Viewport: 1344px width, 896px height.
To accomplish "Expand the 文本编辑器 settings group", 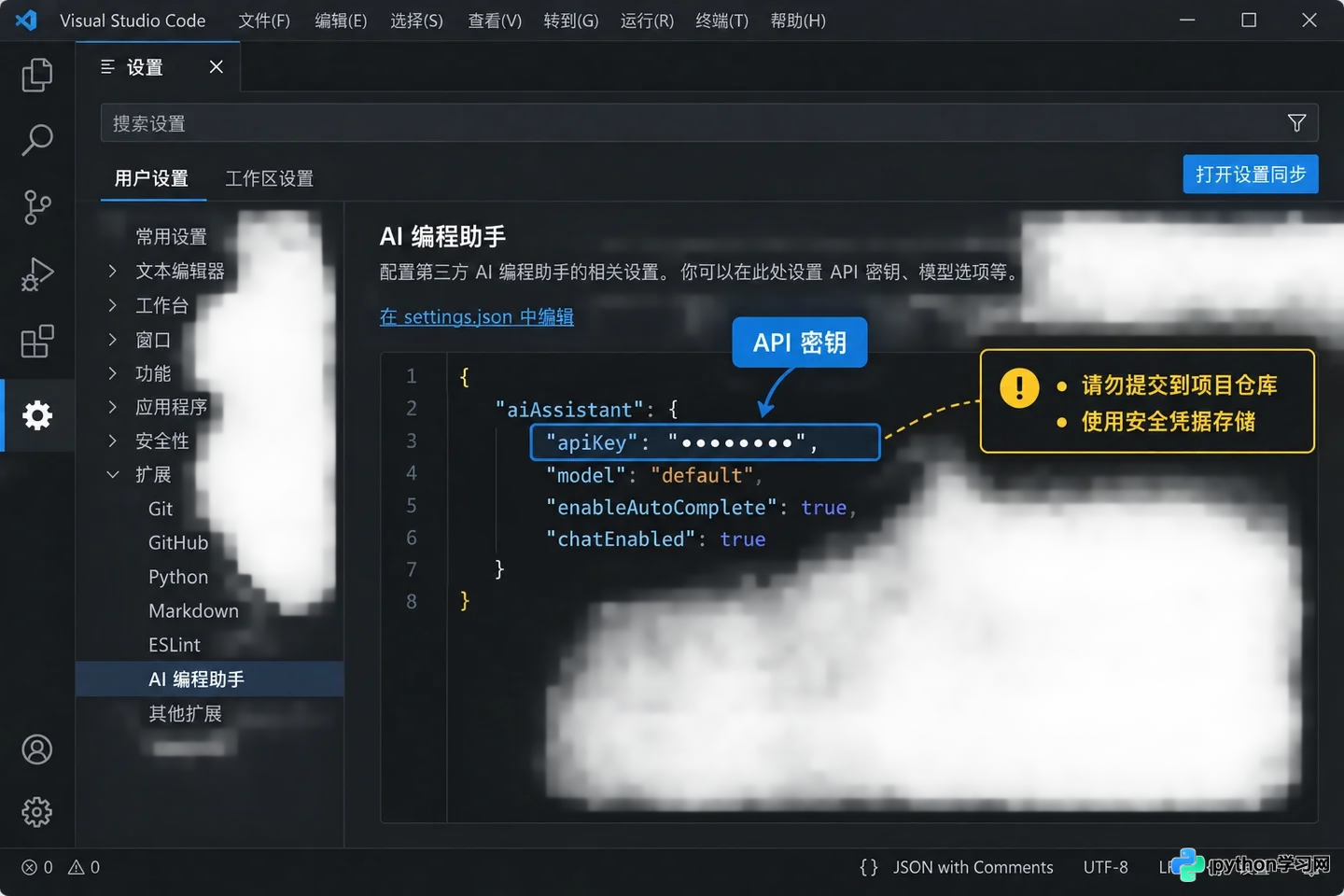I will click(113, 271).
